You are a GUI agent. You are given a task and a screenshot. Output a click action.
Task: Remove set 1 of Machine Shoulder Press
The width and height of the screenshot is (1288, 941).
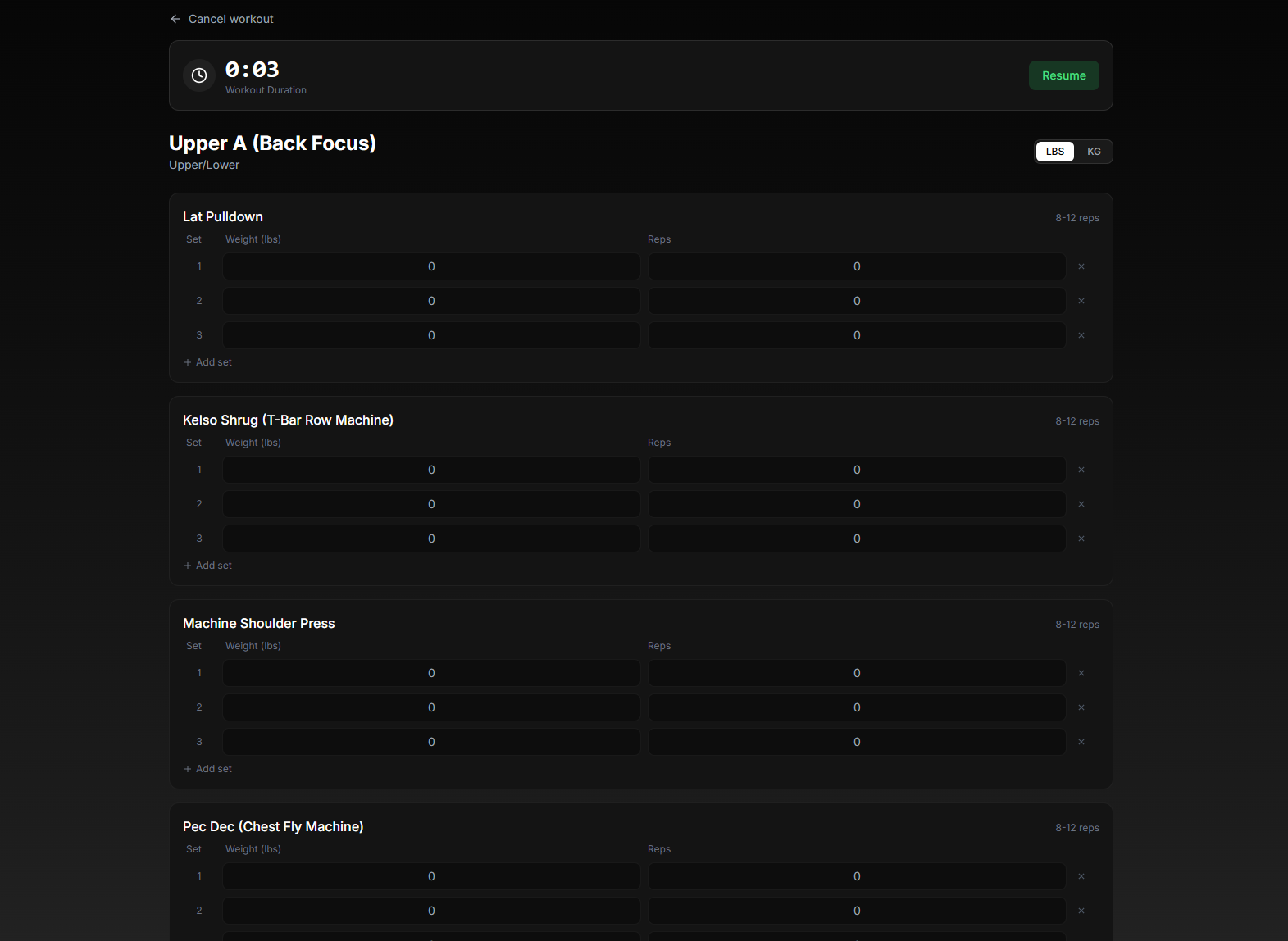pos(1081,673)
